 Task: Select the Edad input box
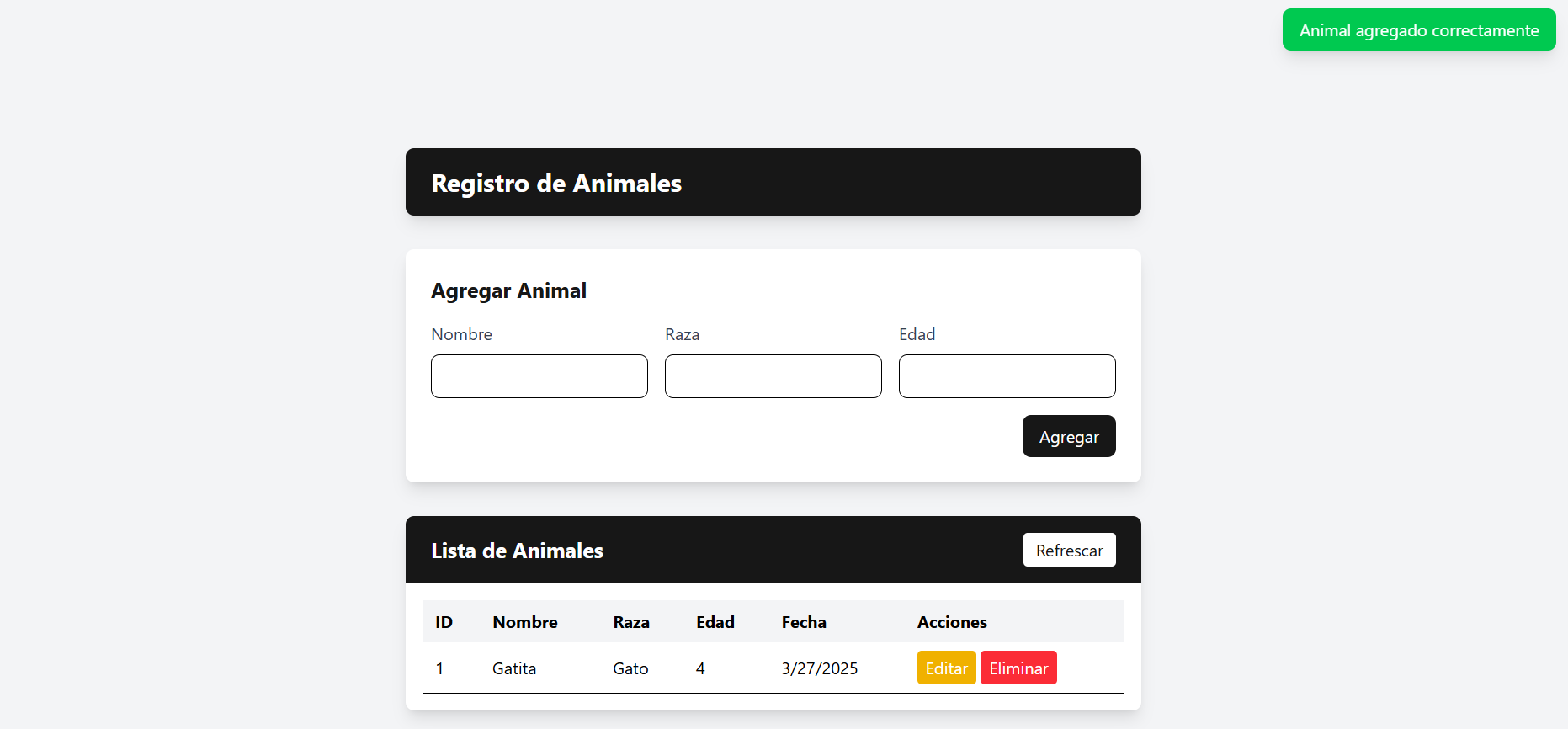(x=1007, y=376)
